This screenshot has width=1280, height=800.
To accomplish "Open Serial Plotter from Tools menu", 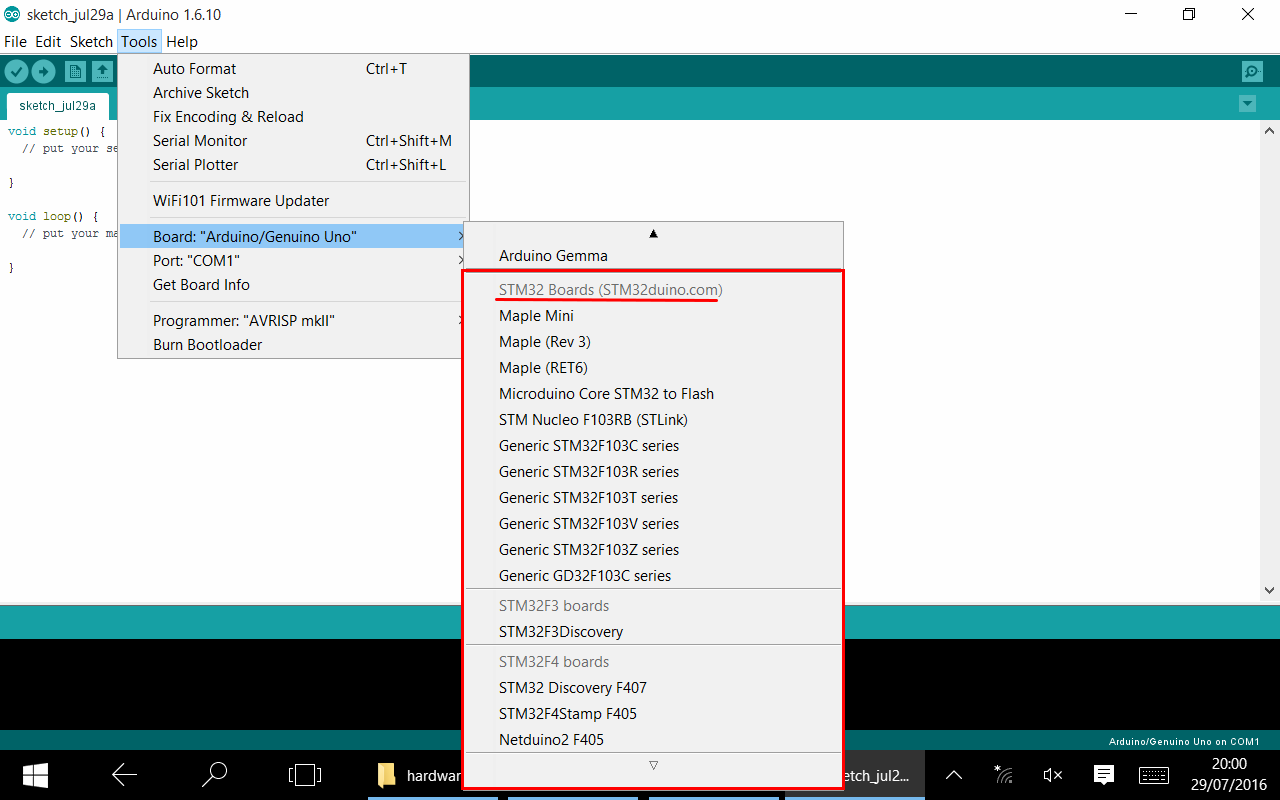I will 293,165.
